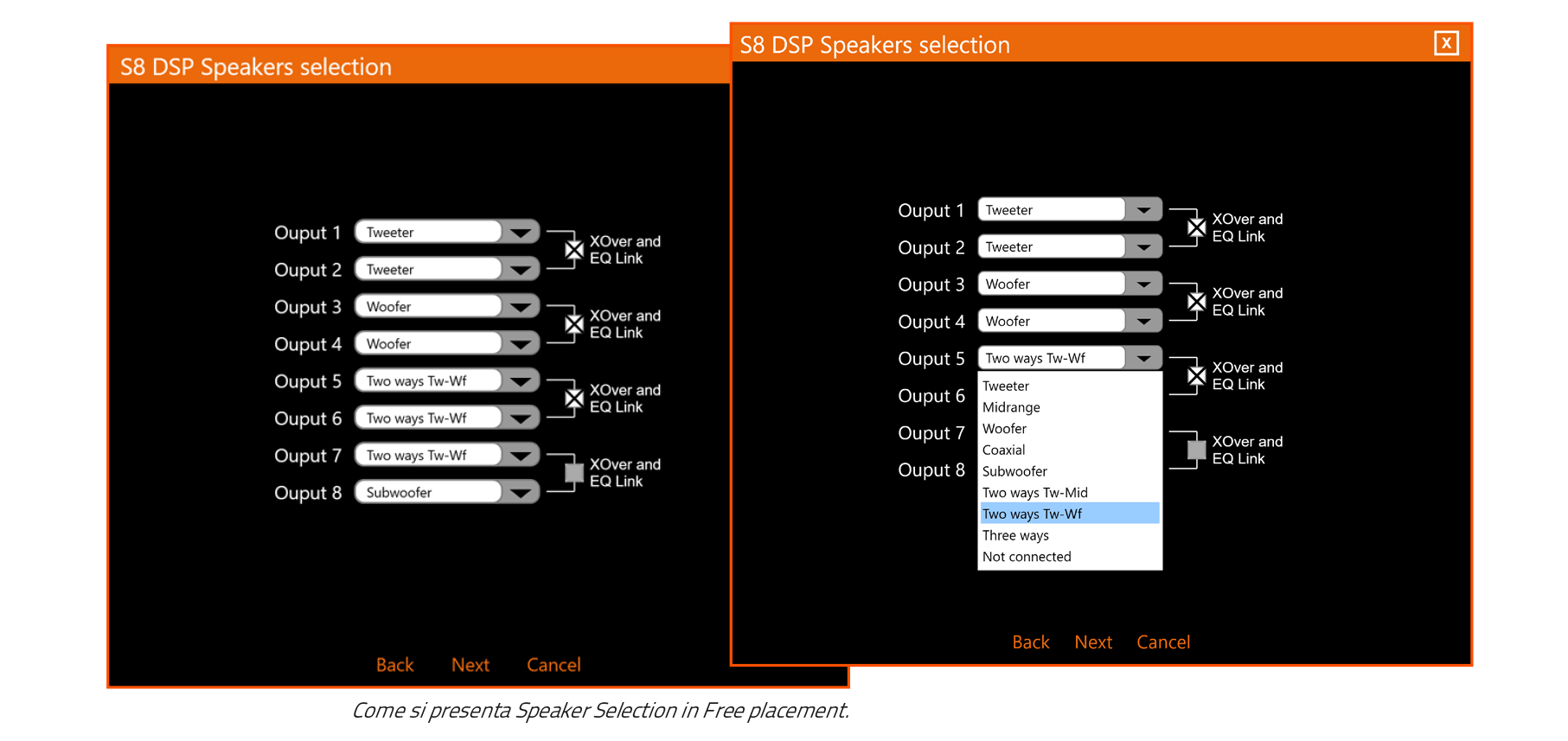Pick Three ways from the list
The image size is (1568, 741).
pos(1015,536)
